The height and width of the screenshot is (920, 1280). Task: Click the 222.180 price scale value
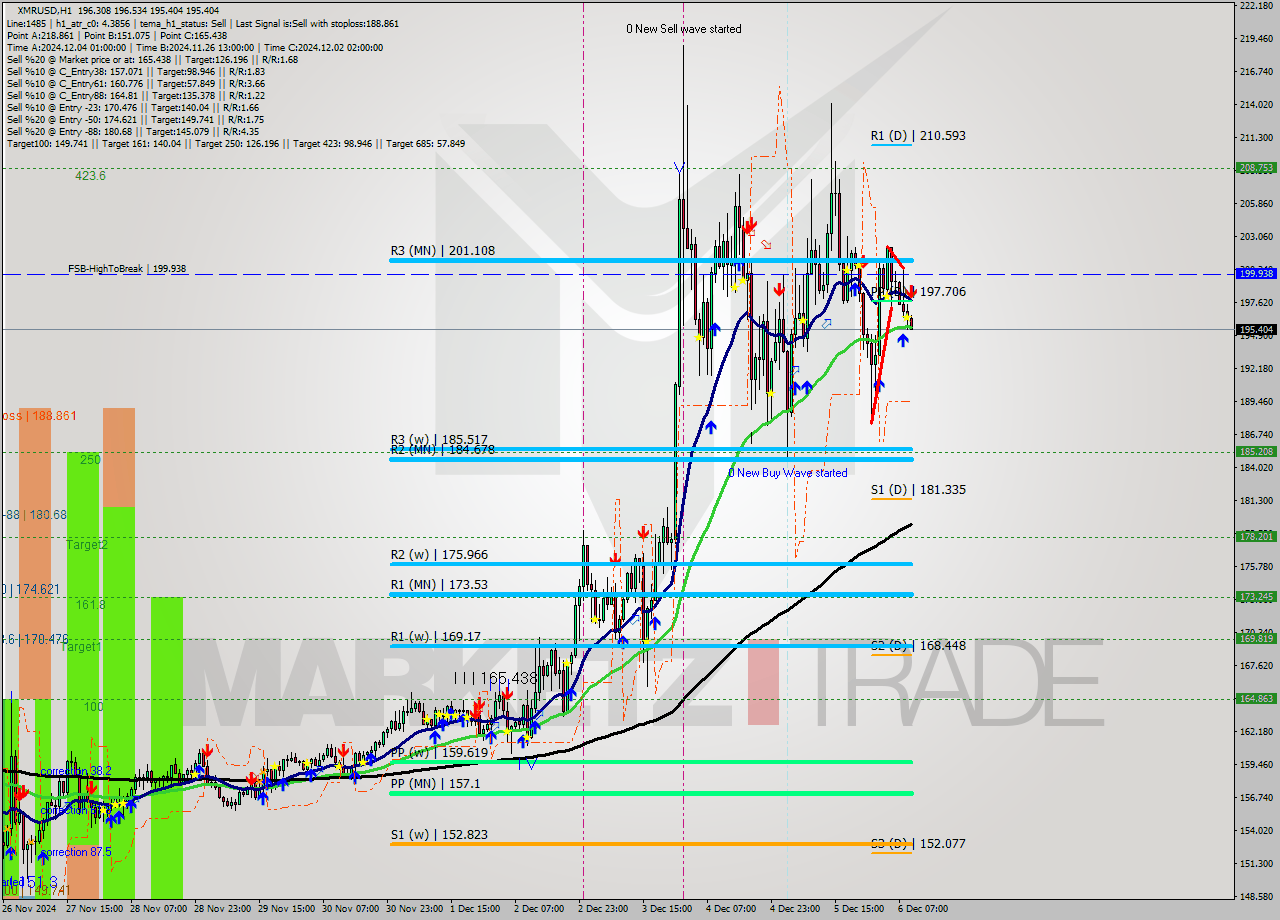pos(1256,6)
